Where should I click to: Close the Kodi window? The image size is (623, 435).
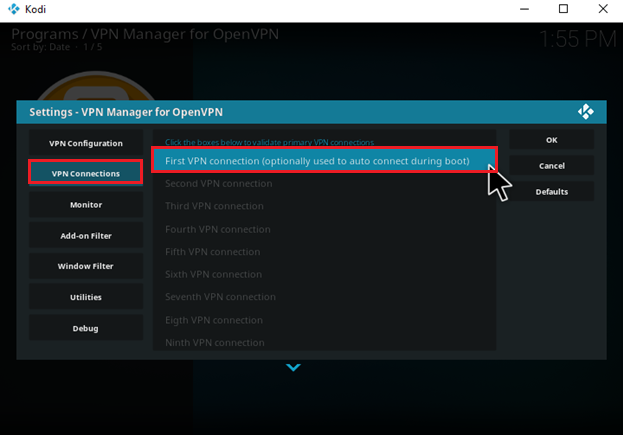pos(603,9)
